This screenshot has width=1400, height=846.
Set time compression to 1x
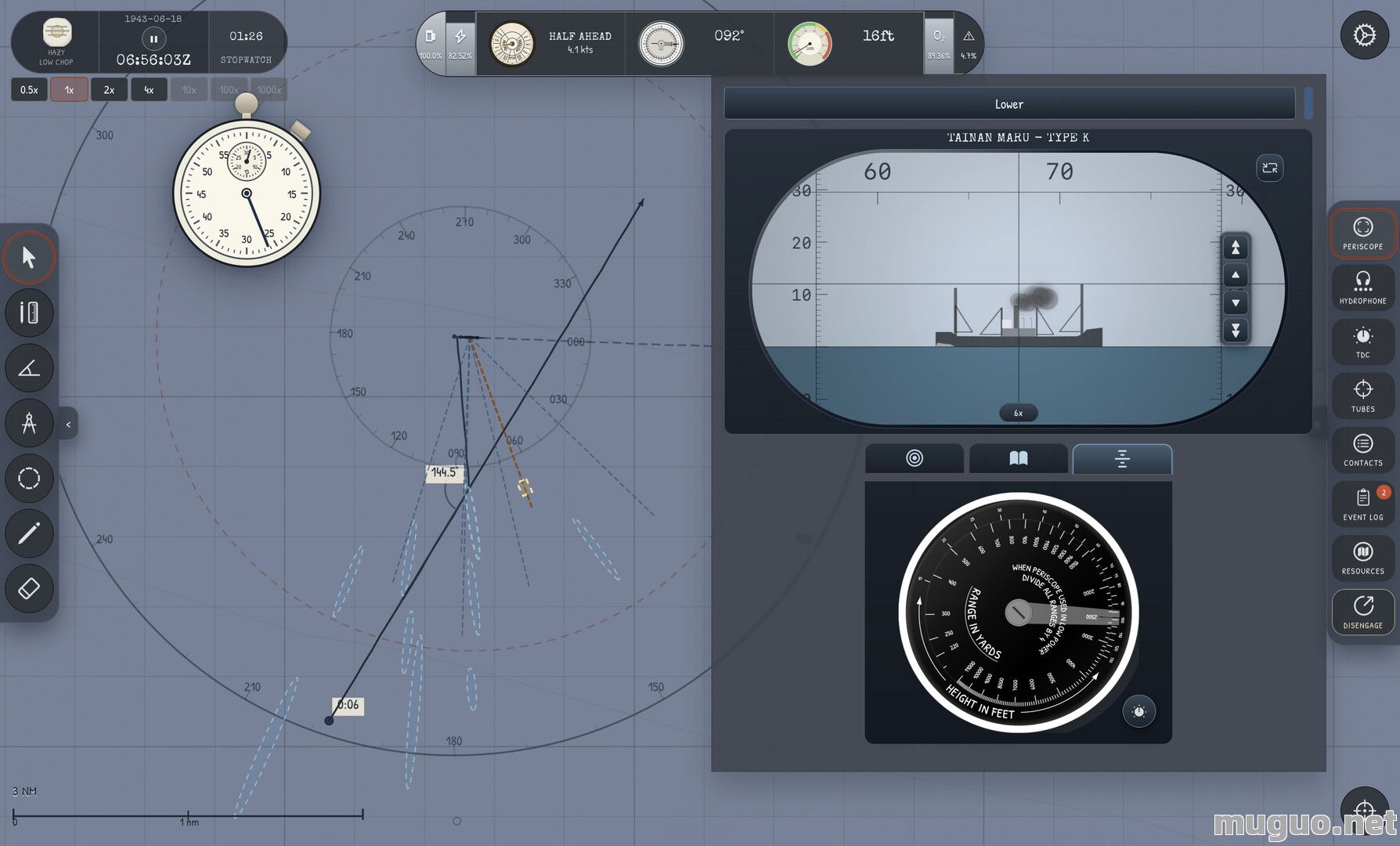(x=69, y=90)
